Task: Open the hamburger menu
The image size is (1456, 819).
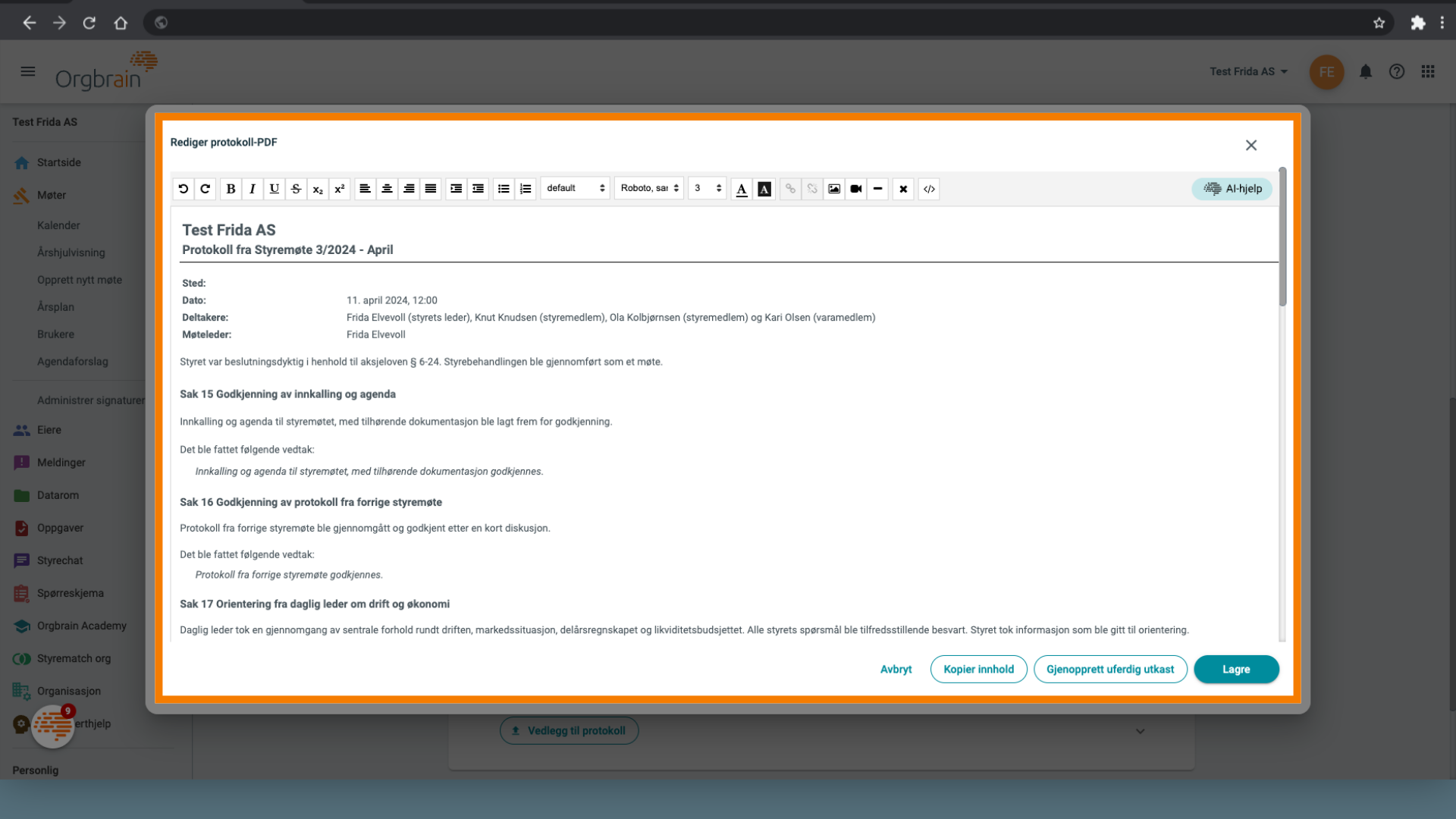Action: [28, 71]
